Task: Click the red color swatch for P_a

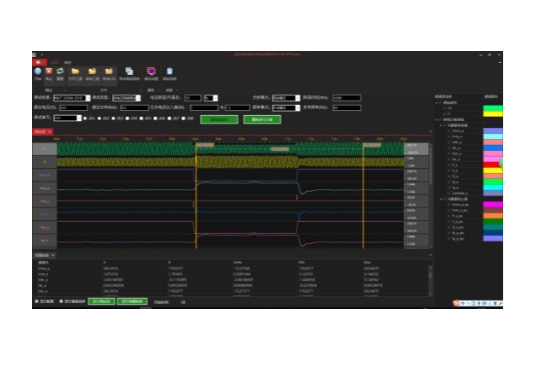Action: [x=493, y=165]
